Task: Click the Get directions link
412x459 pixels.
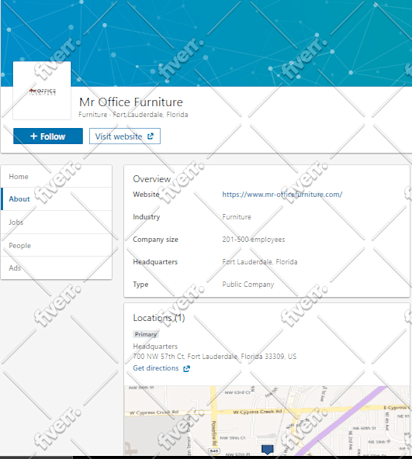Action: pyautogui.click(x=156, y=368)
